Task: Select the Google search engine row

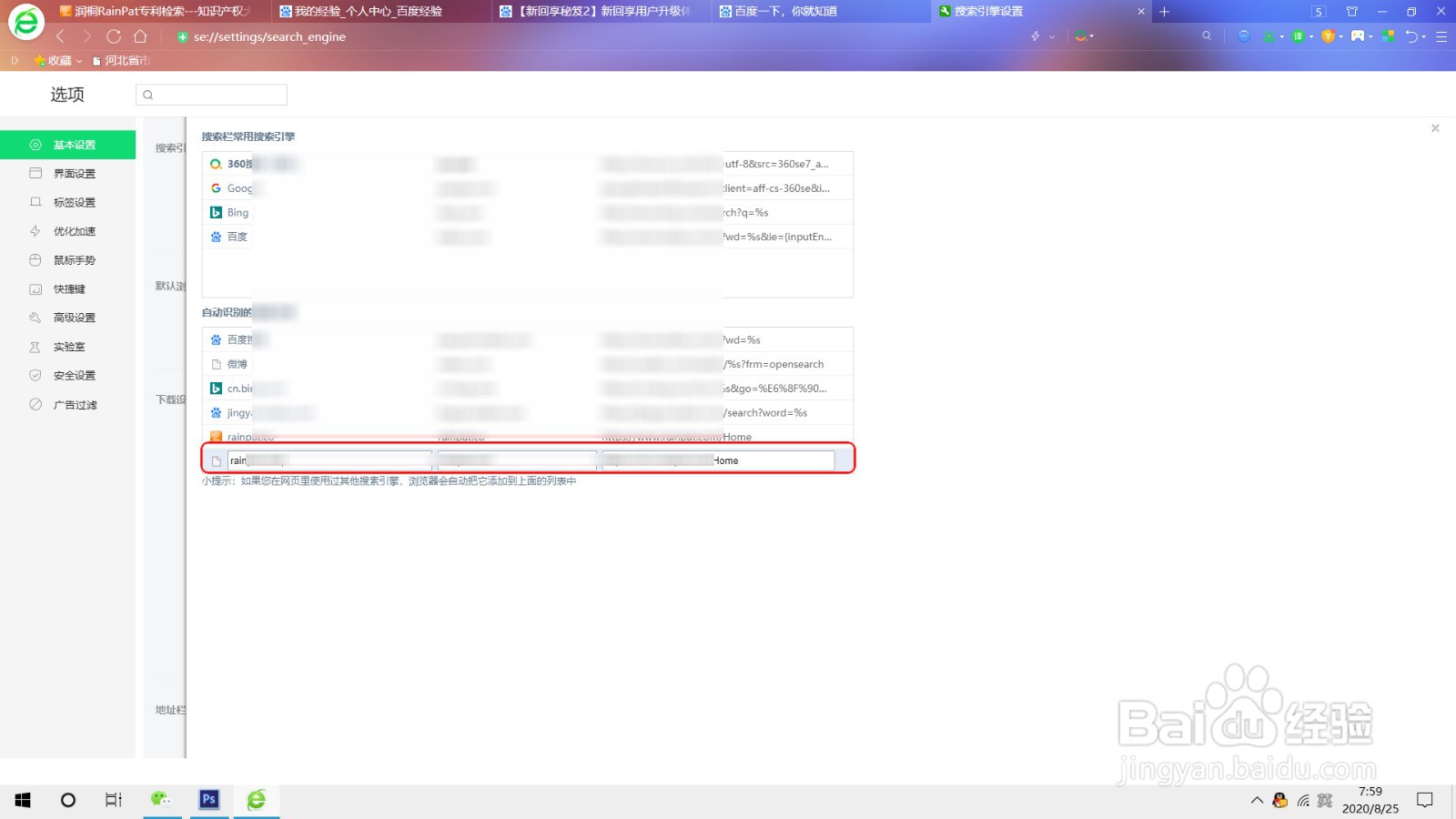Action: [x=528, y=188]
